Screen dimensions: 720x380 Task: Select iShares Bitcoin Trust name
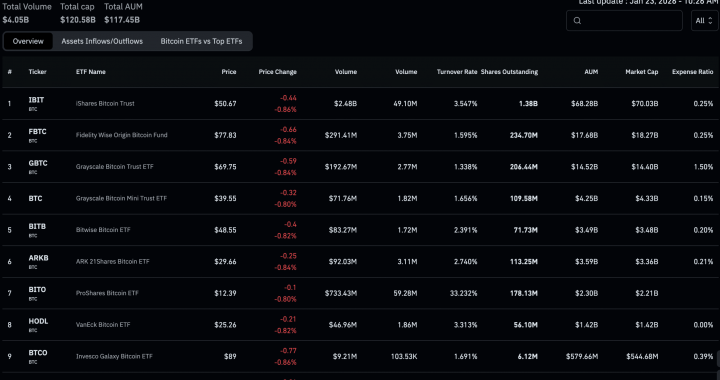(105, 103)
